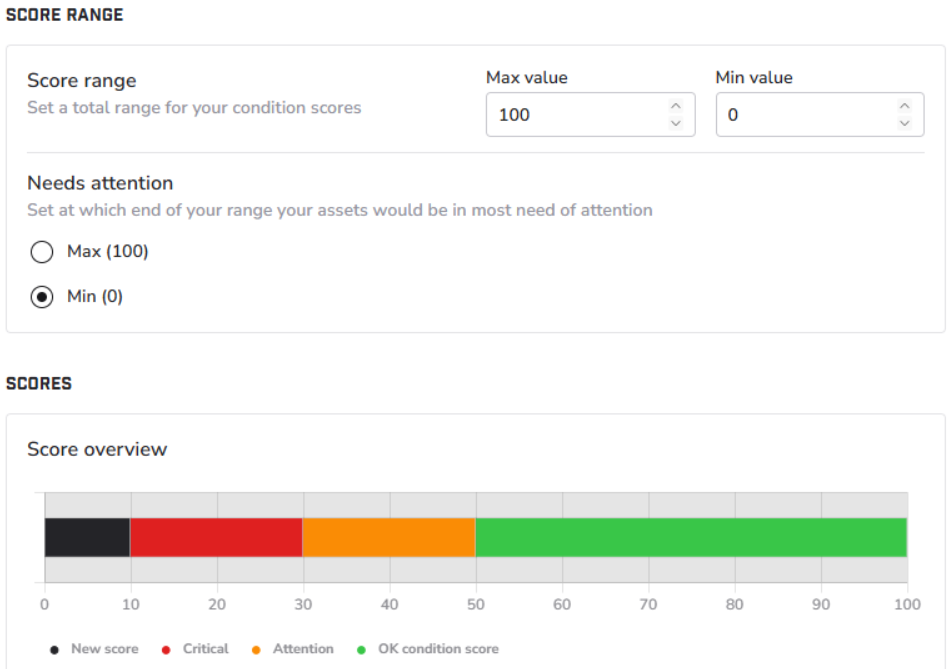Toggle the New score legend dot
The image size is (952, 669).
[x=55, y=650]
